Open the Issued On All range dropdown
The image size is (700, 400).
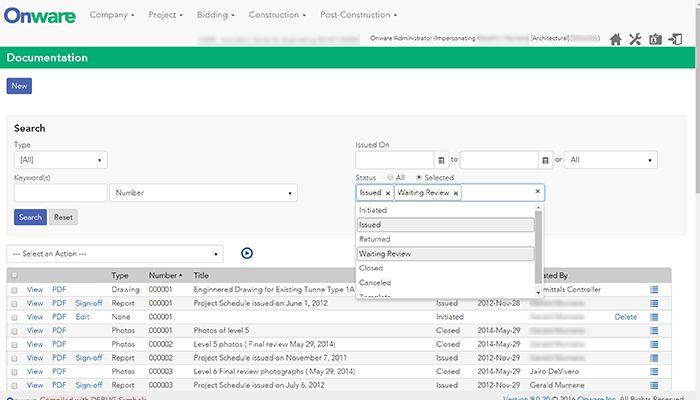tap(611, 160)
